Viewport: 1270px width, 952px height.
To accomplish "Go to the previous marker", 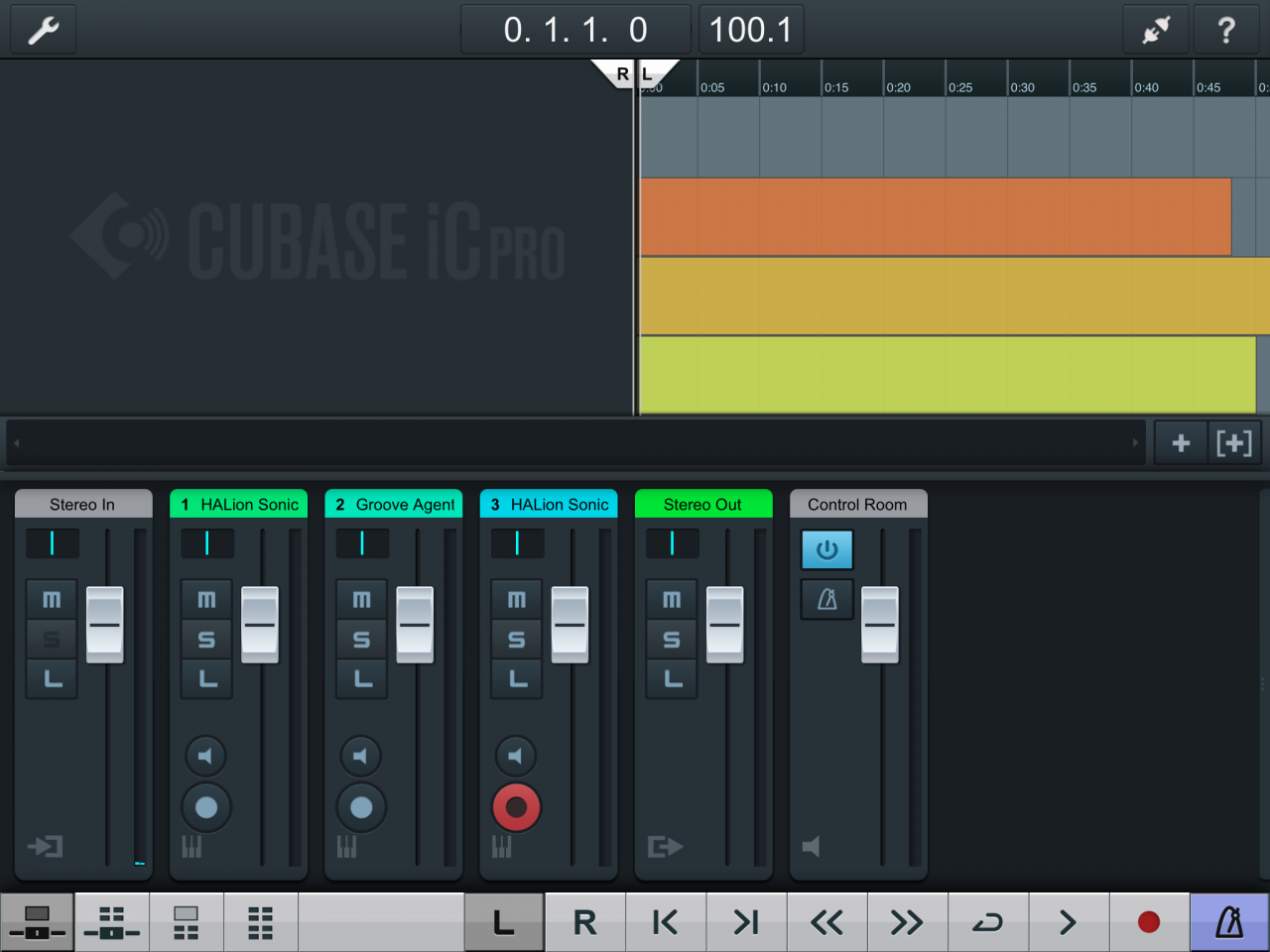I will tap(666, 922).
